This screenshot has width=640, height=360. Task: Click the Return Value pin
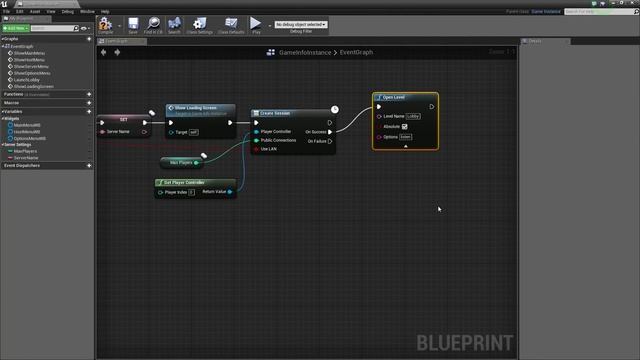pos(230,192)
